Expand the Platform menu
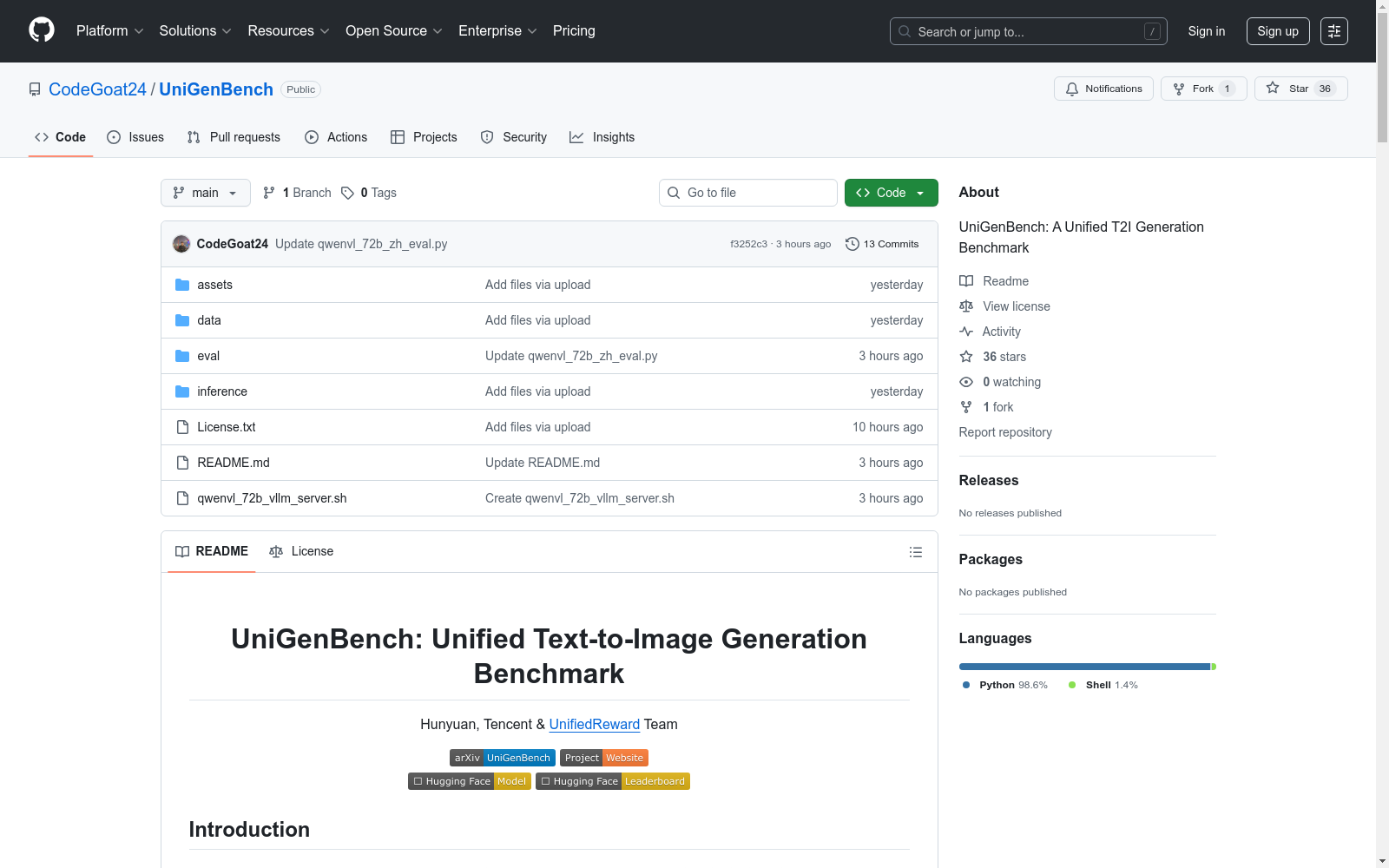 (110, 31)
